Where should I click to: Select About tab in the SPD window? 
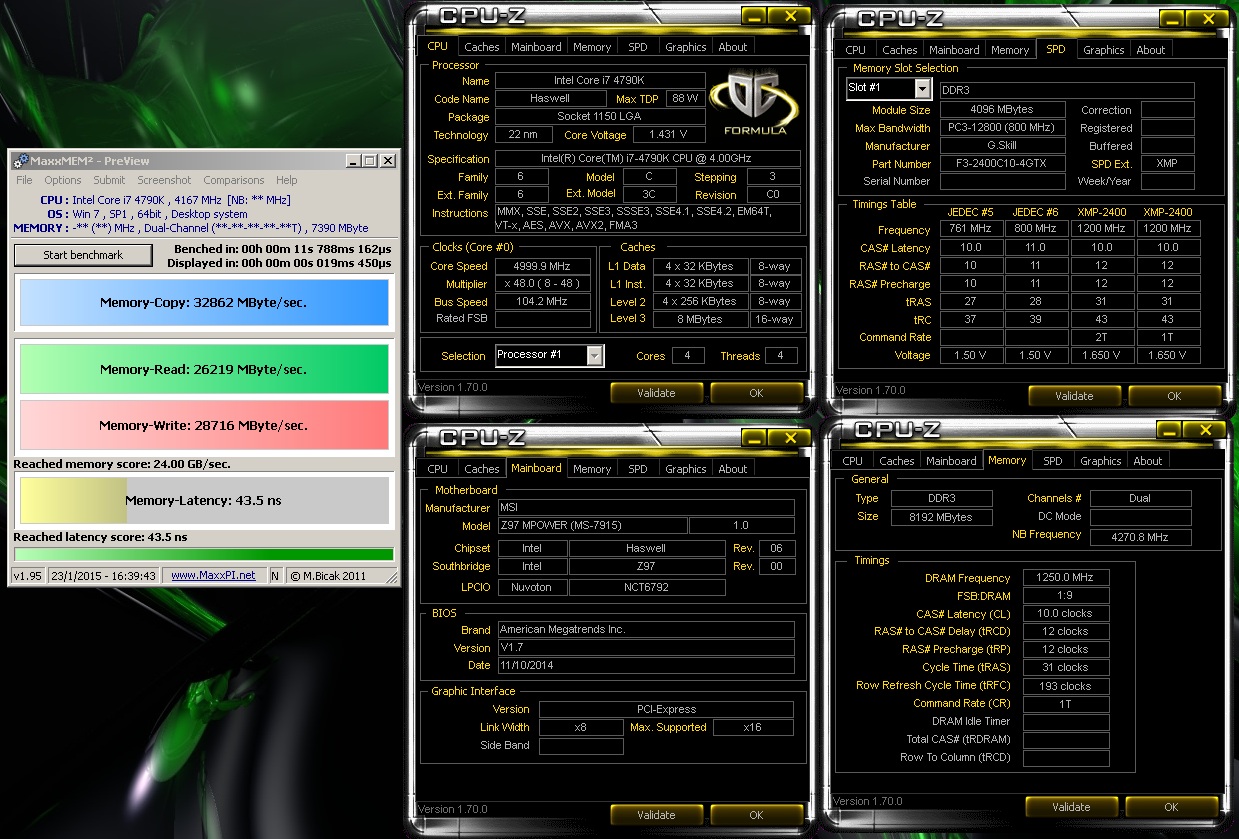coord(1151,50)
